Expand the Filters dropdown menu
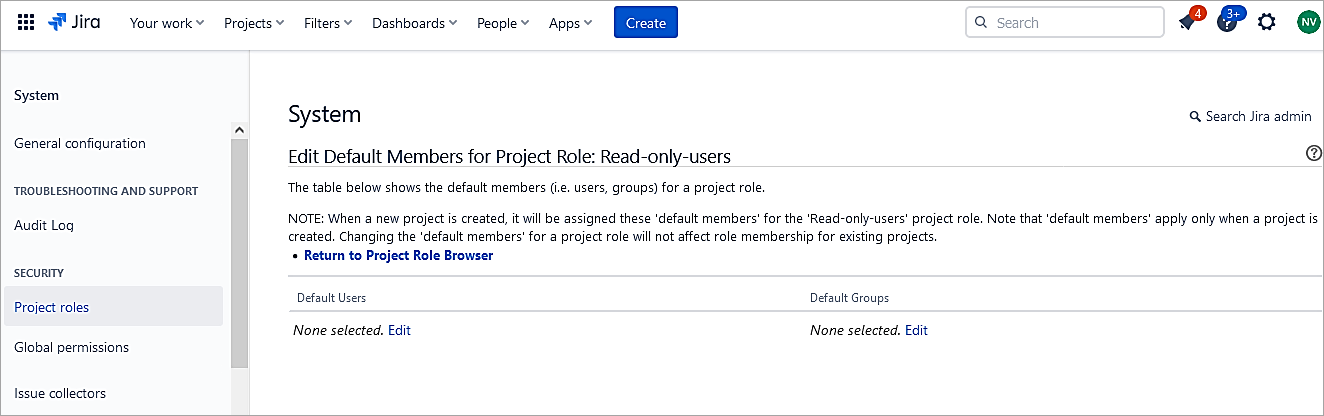The height and width of the screenshot is (416, 1324). tap(328, 23)
